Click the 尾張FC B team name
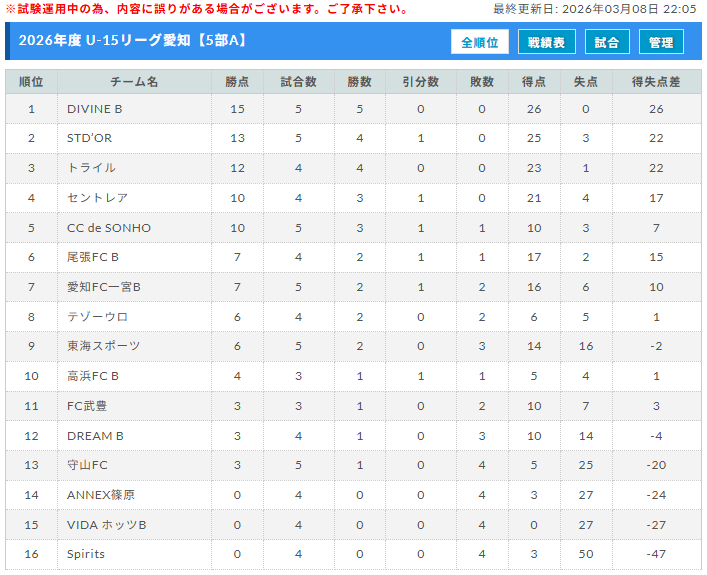Screen dimensions: 707x575 (93, 257)
